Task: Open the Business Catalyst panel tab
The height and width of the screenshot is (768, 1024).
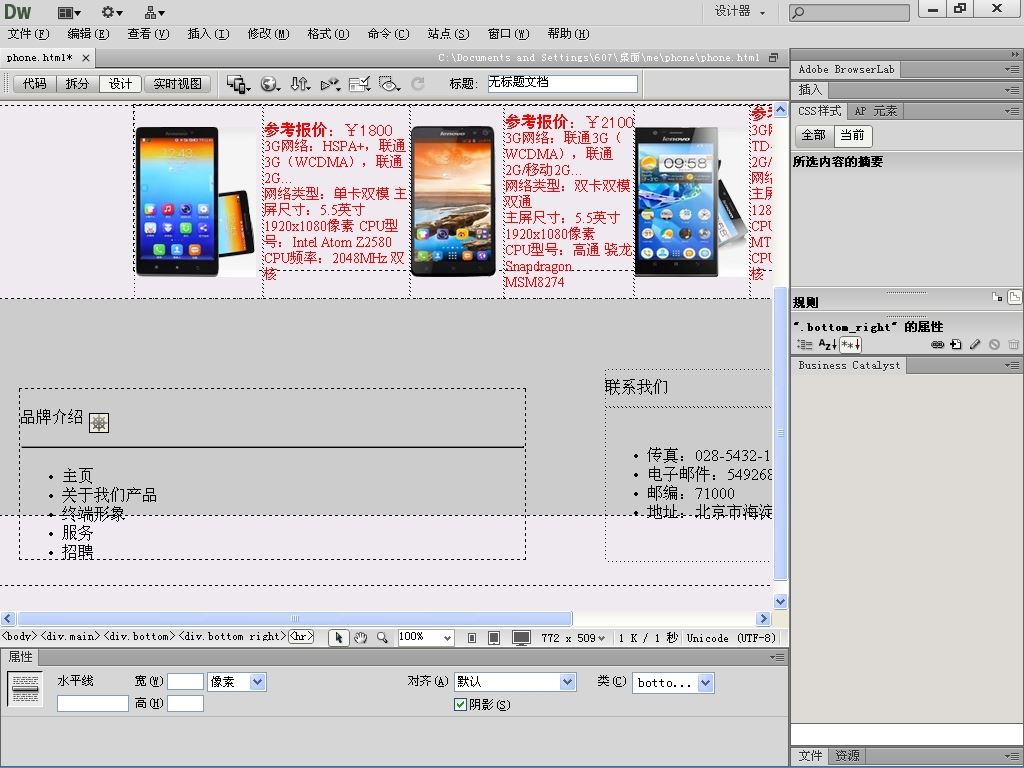Action: 849,366
